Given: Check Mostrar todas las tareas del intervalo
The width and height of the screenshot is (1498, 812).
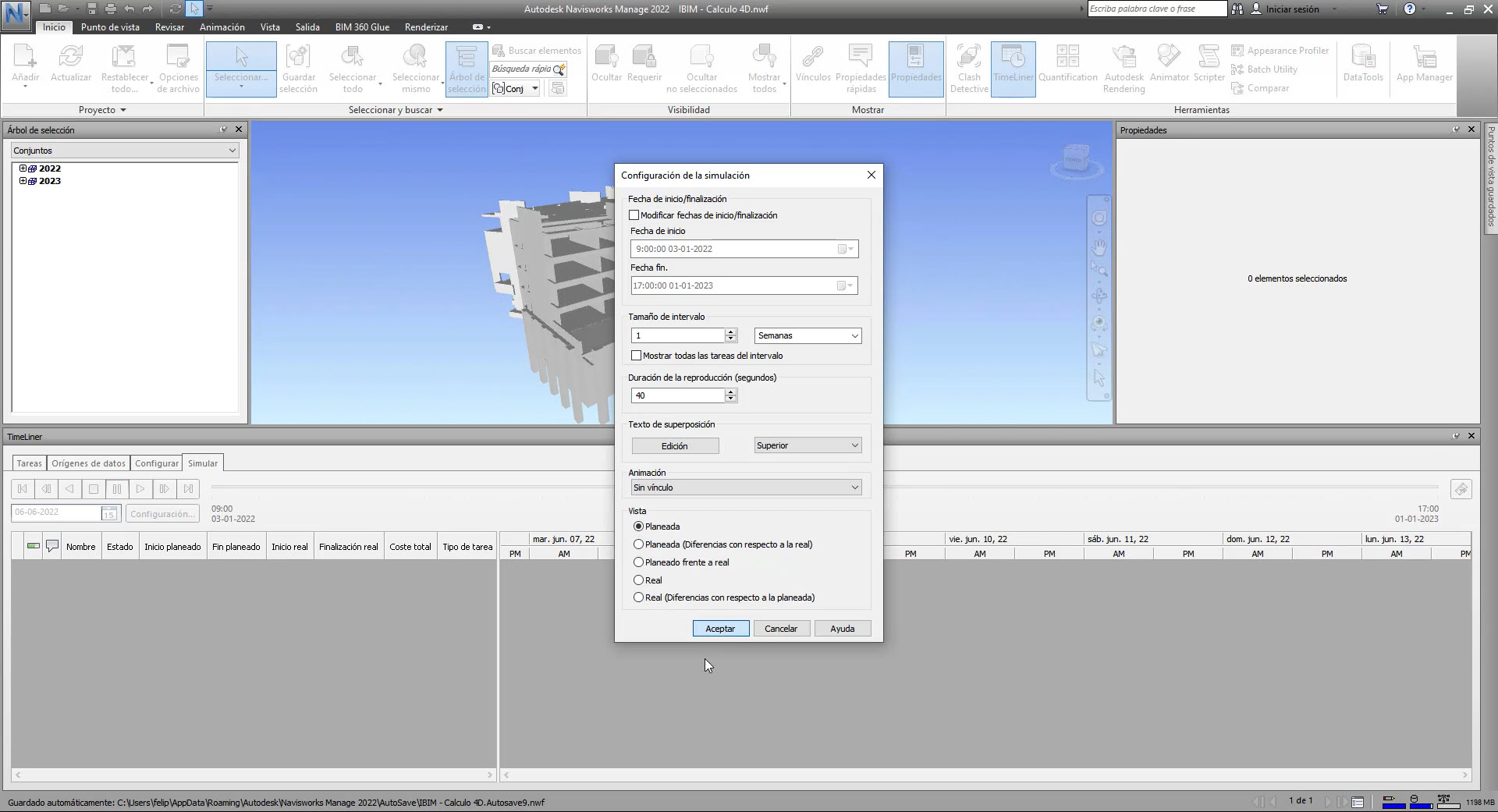Looking at the screenshot, I should pyautogui.click(x=637, y=356).
